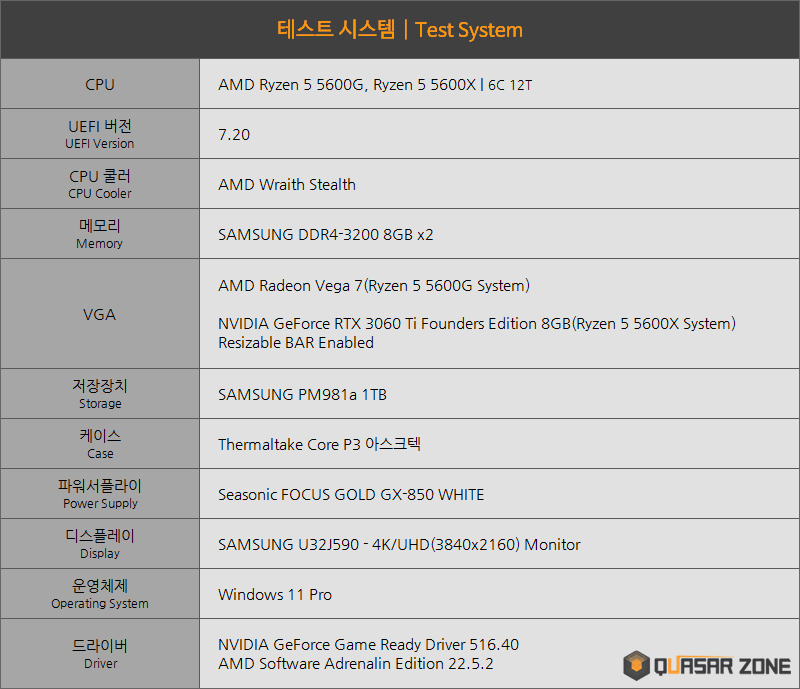Select the Display label cell
This screenshot has width=800, height=689.
click(x=100, y=544)
